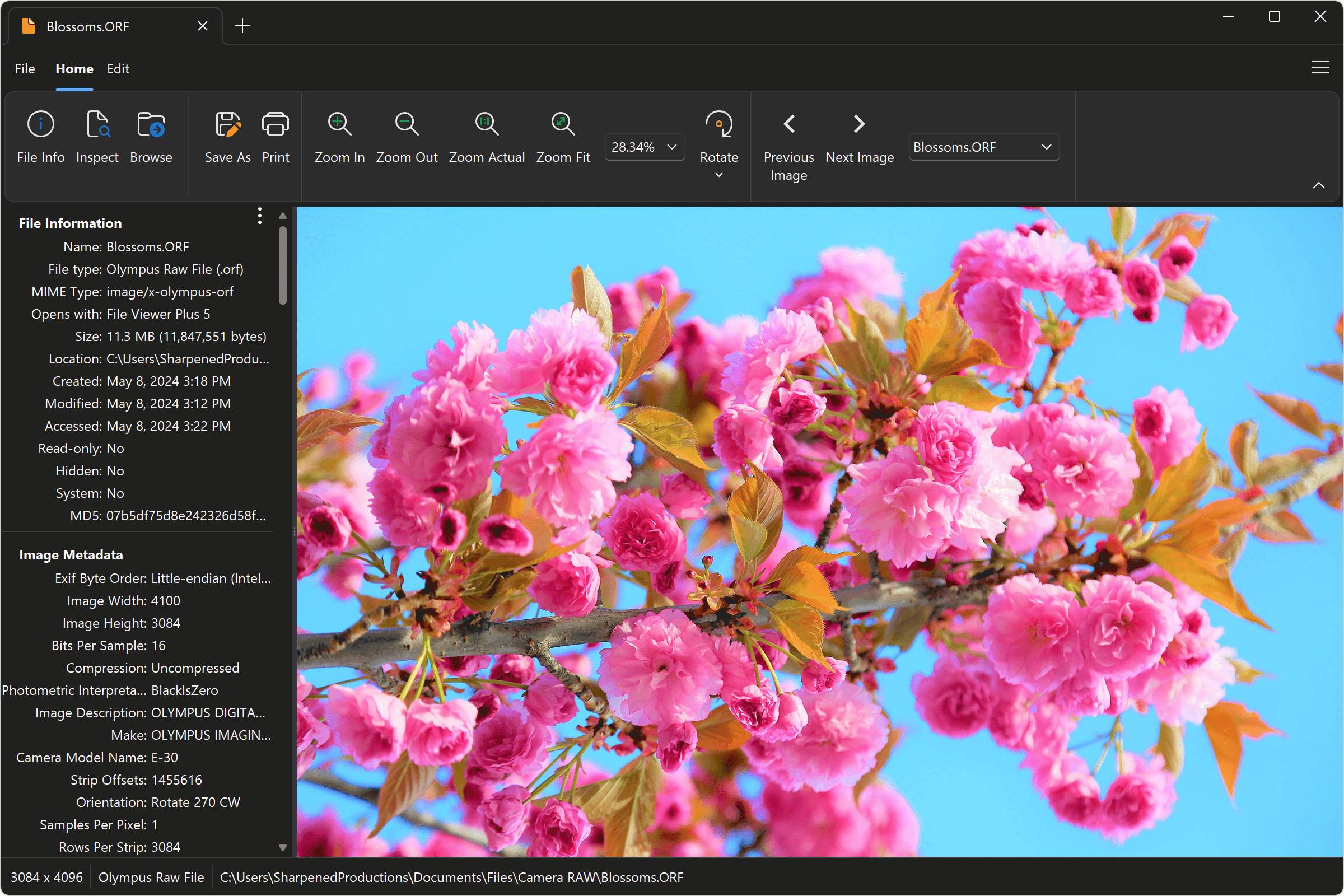Click the File Info icon
This screenshot has height=896, width=1344.
click(x=40, y=124)
